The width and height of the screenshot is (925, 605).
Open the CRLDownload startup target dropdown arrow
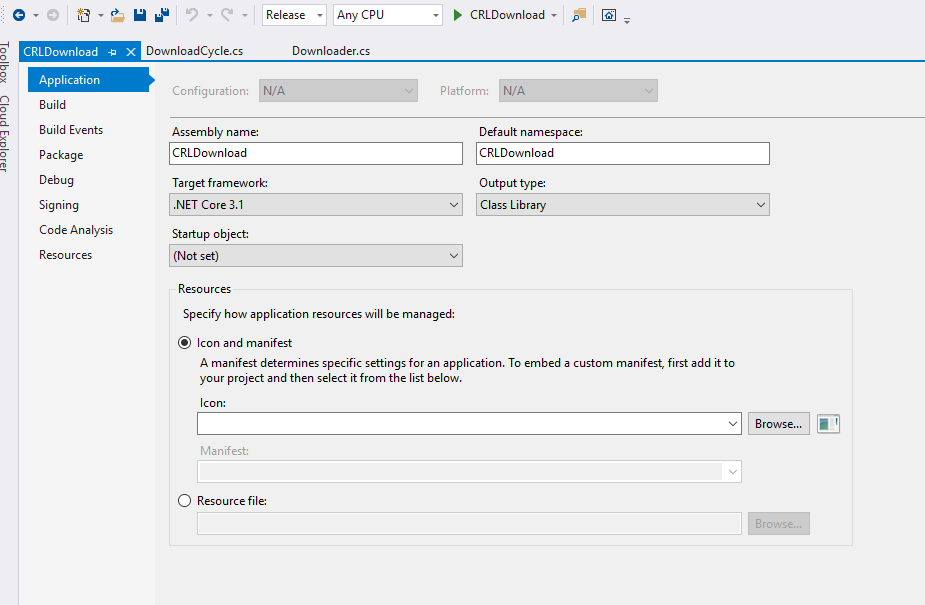point(554,15)
